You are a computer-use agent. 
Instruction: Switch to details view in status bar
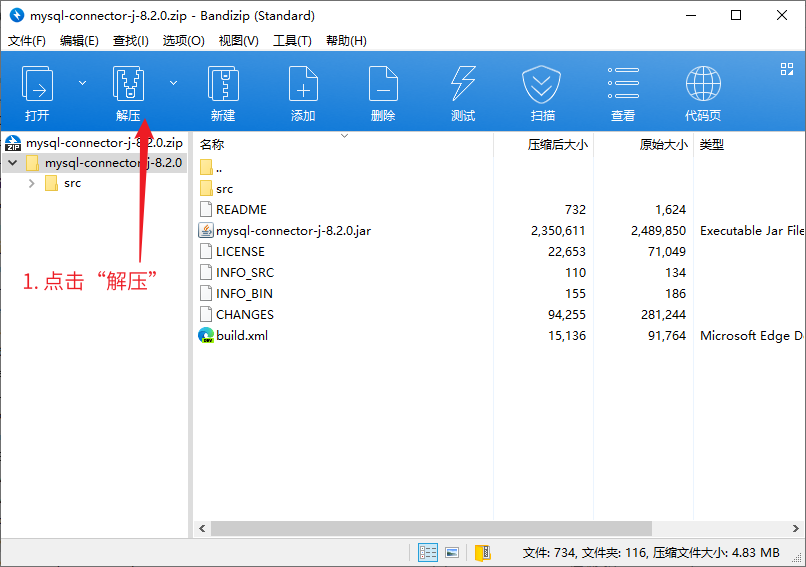pyautogui.click(x=428, y=552)
